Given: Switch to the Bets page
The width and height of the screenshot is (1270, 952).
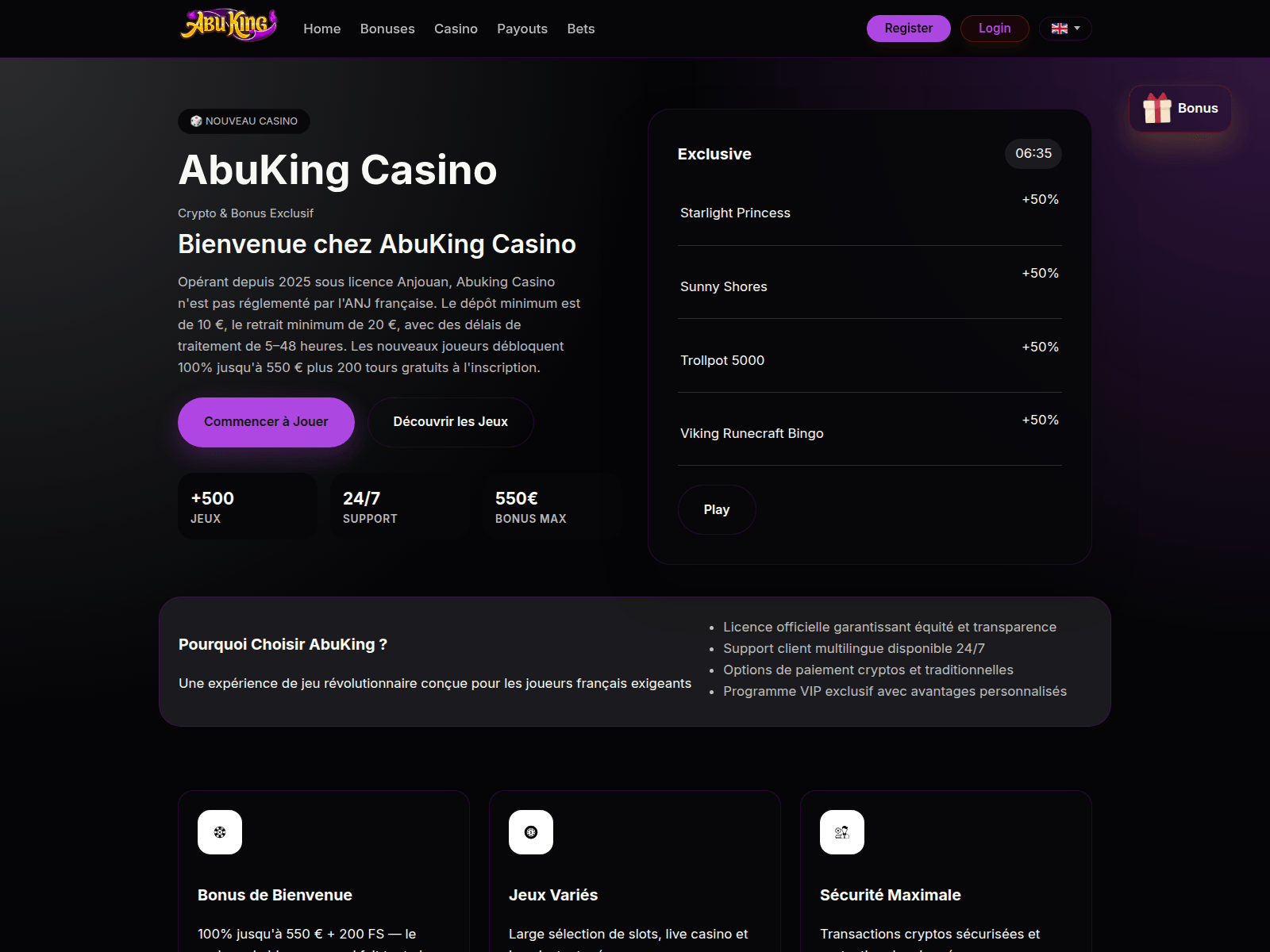Looking at the screenshot, I should 580,29.
